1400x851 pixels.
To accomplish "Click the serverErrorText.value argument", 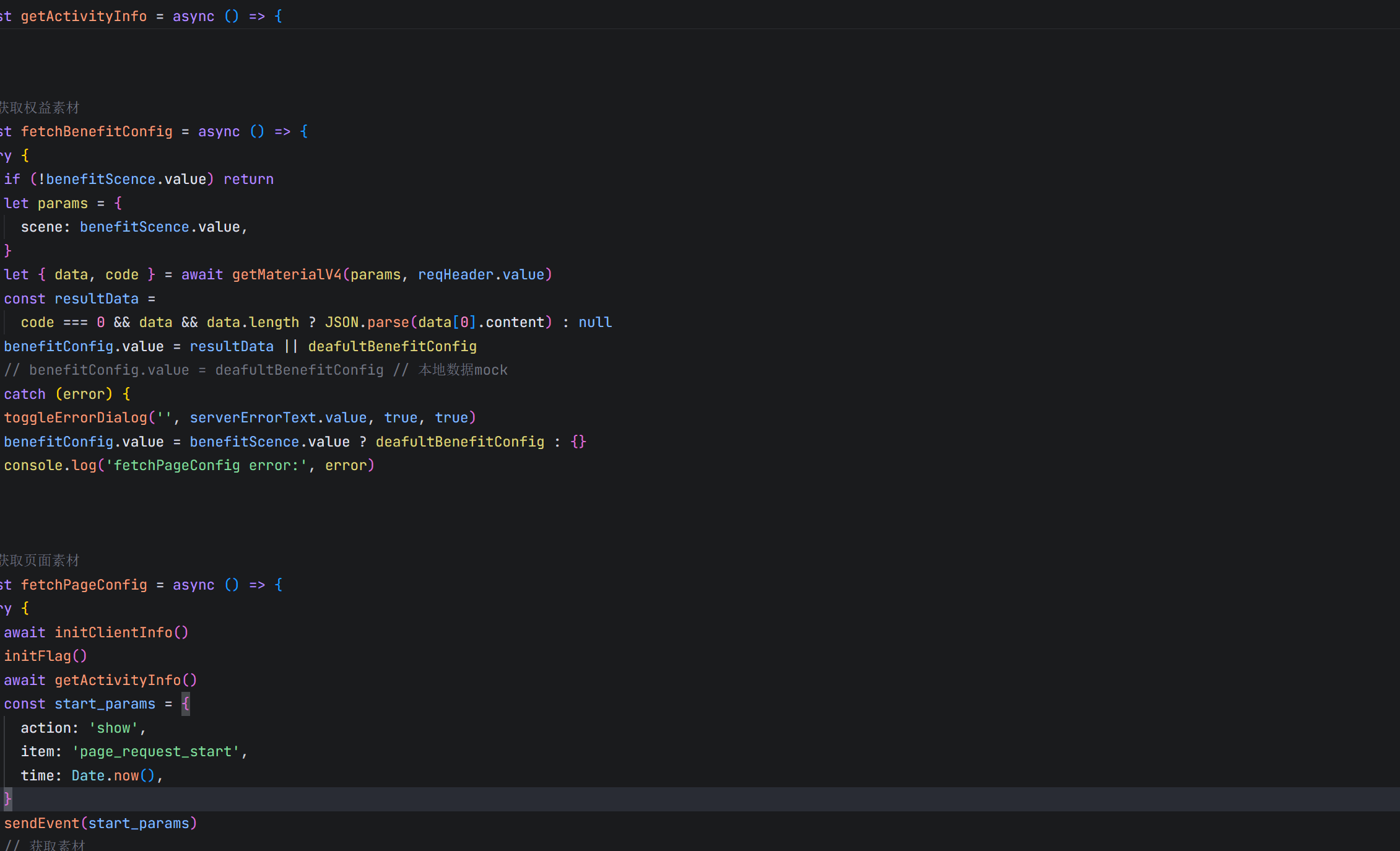I will pos(278,417).
